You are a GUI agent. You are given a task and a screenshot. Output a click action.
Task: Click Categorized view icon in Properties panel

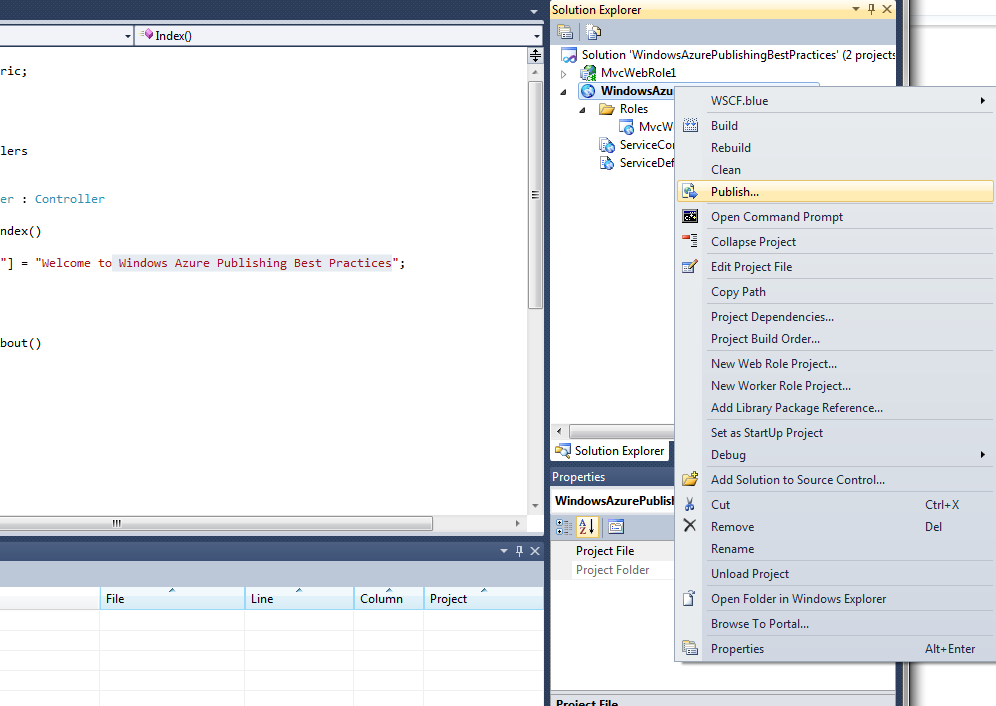click(x=564, y=527)
